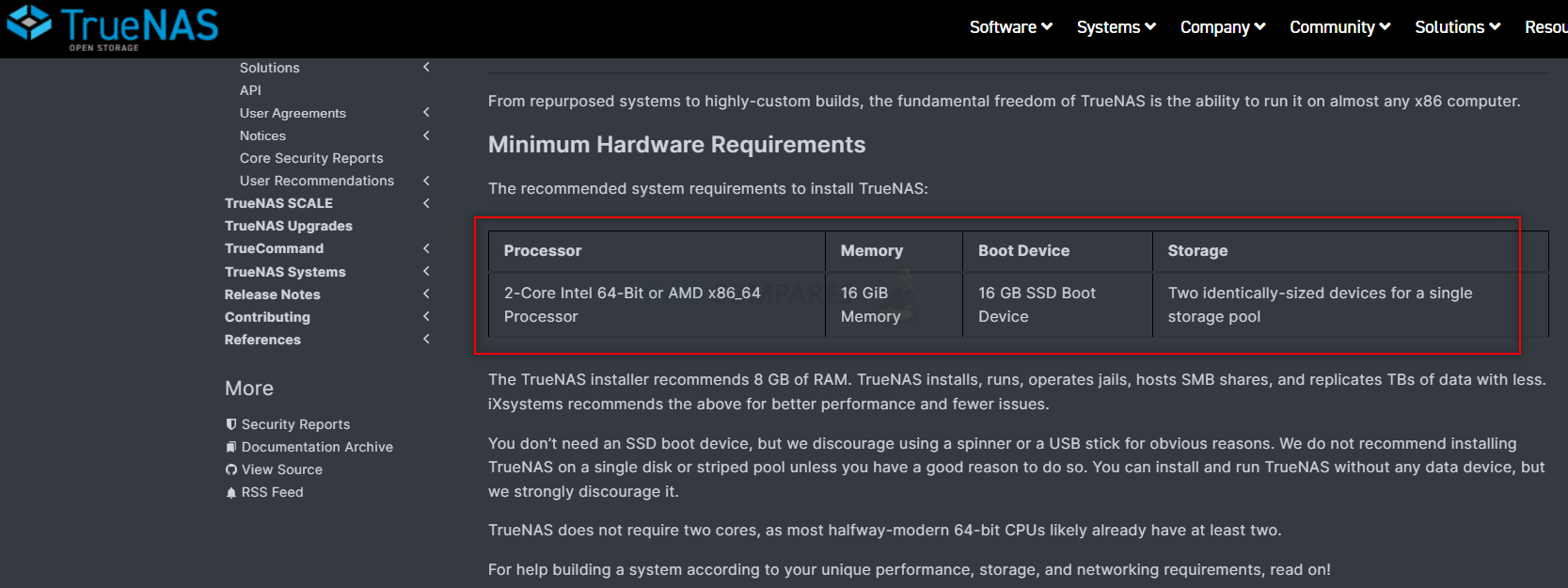Open the Solutions top navigation menu

1458,27
